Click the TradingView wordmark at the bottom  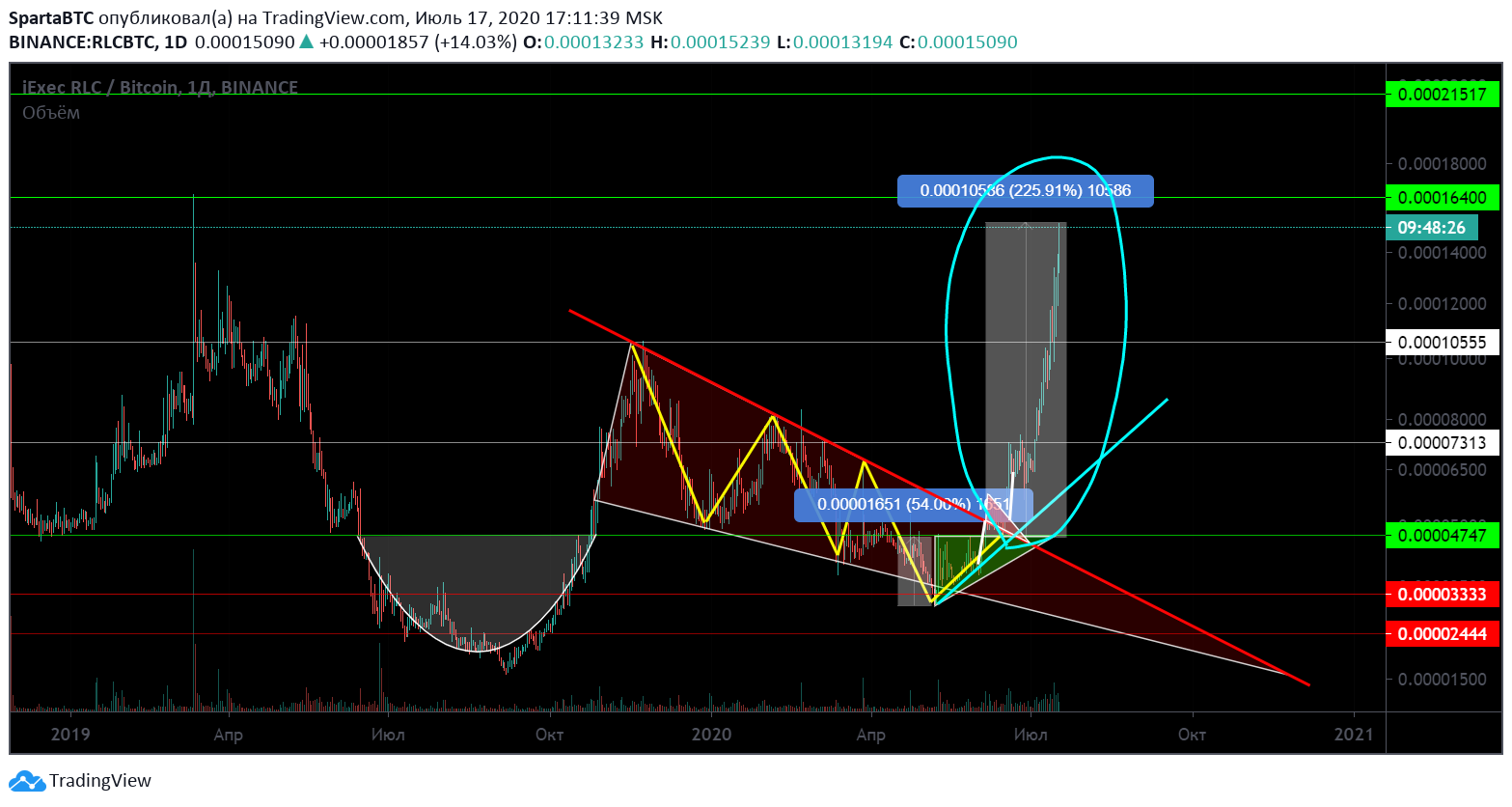(x=100, y=781)
